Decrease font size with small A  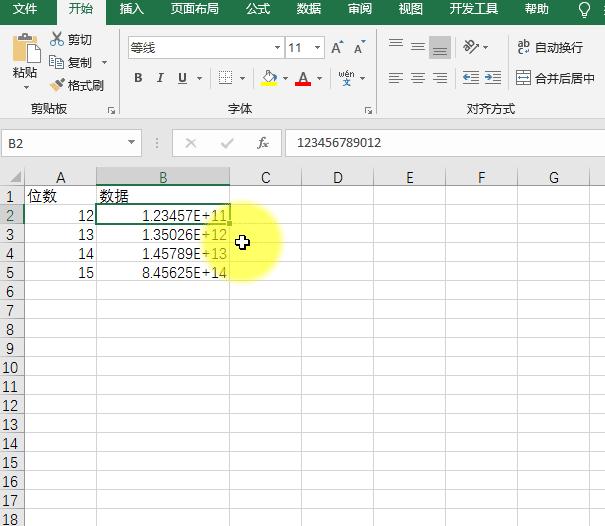click(359, 47)
